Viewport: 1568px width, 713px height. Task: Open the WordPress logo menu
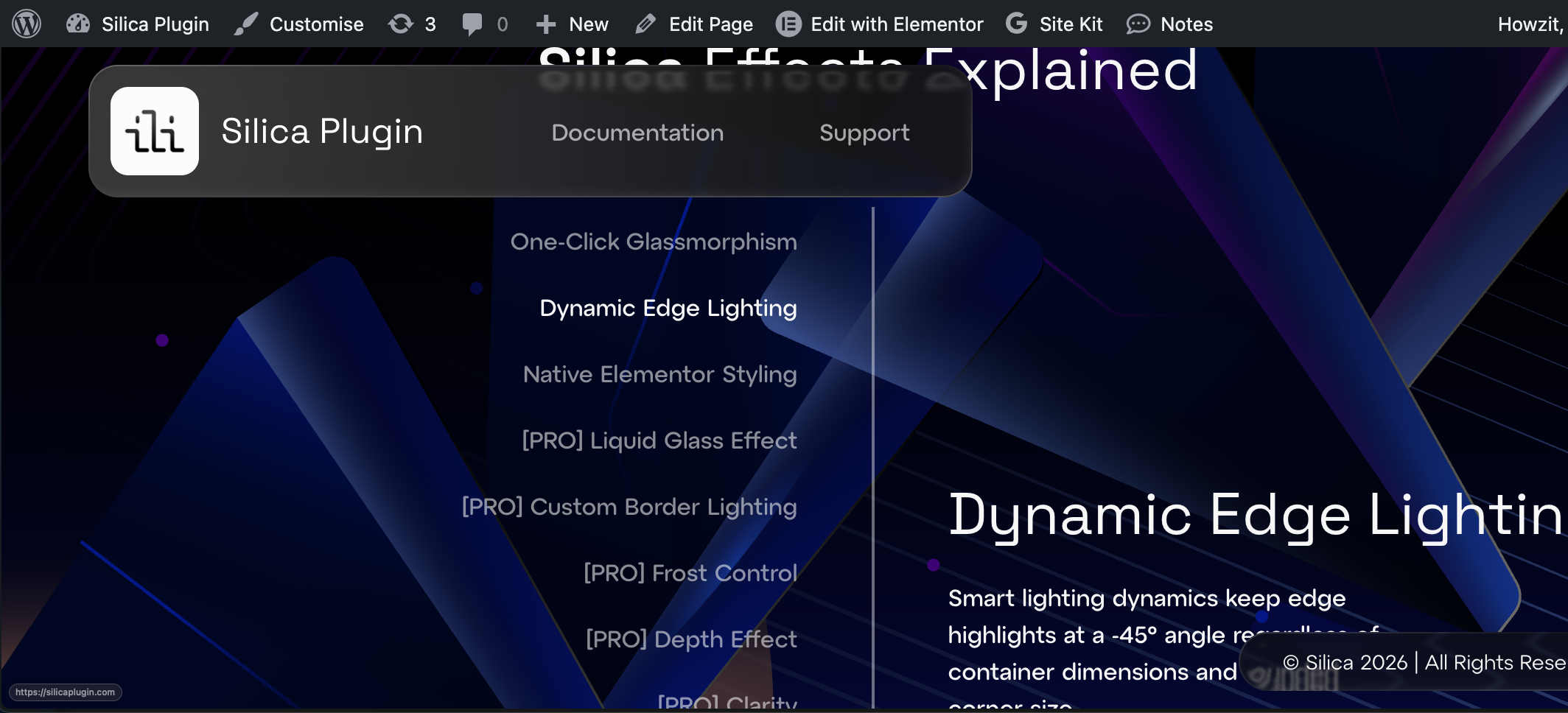click(x=27, y=24)
